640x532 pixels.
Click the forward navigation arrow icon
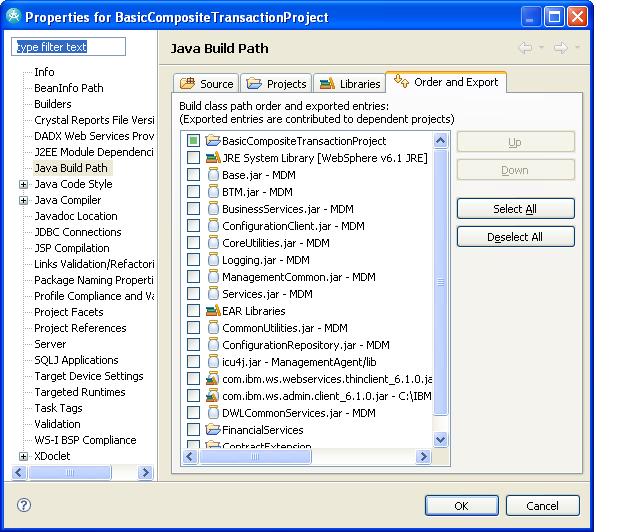coord(560,48)
